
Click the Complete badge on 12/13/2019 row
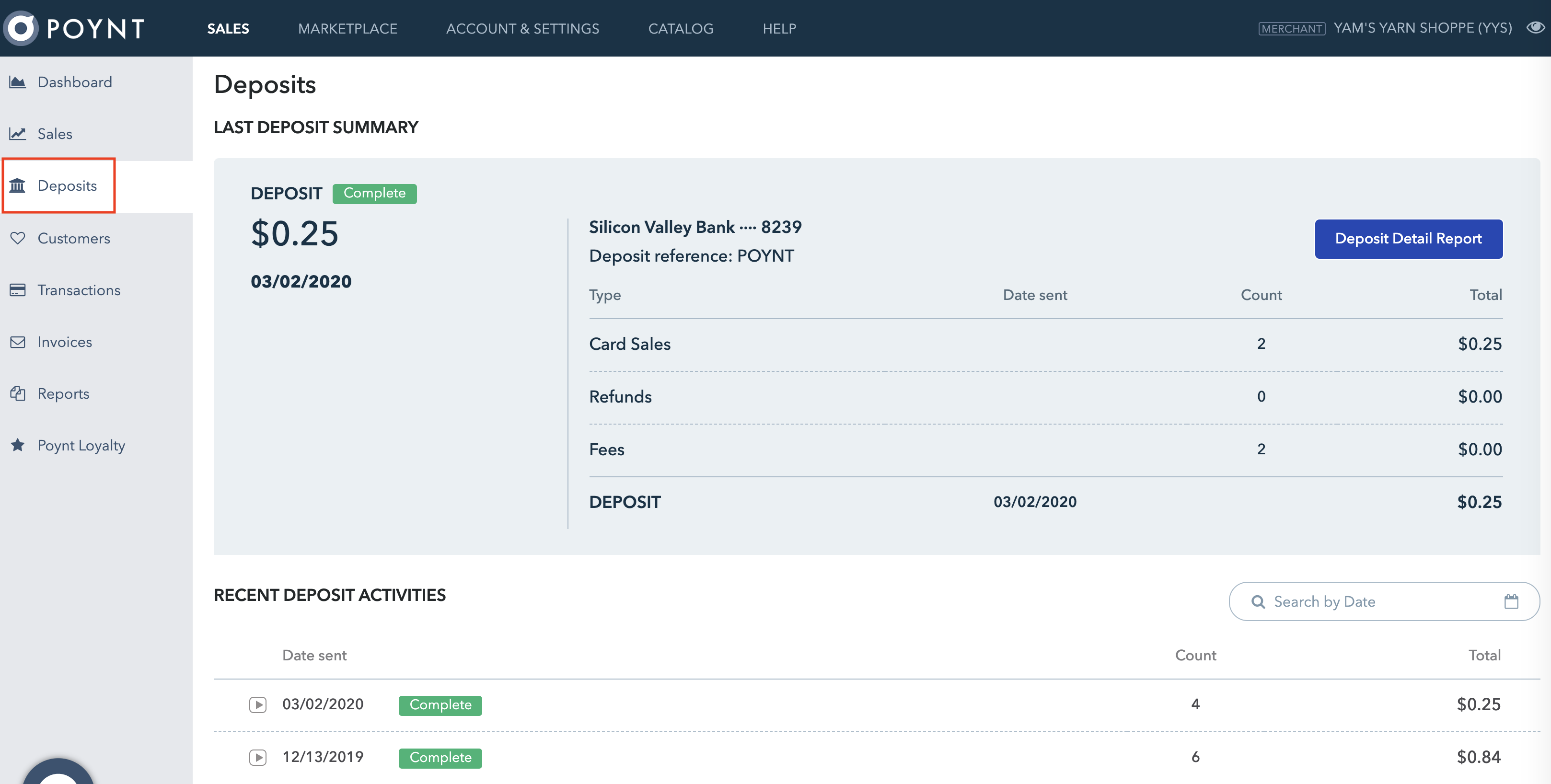coord(440,758)
